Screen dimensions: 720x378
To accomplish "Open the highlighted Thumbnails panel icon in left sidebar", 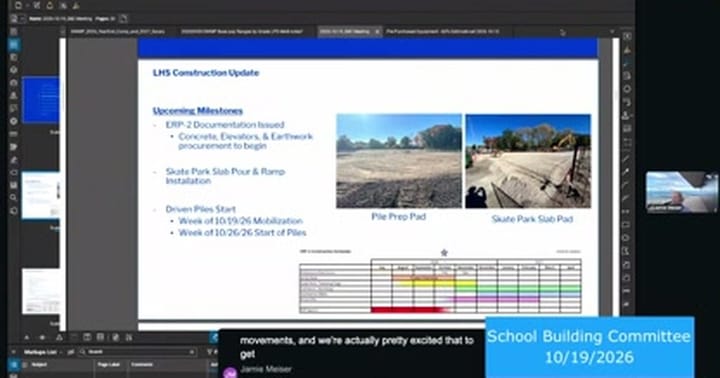I will tap(13, 45).
